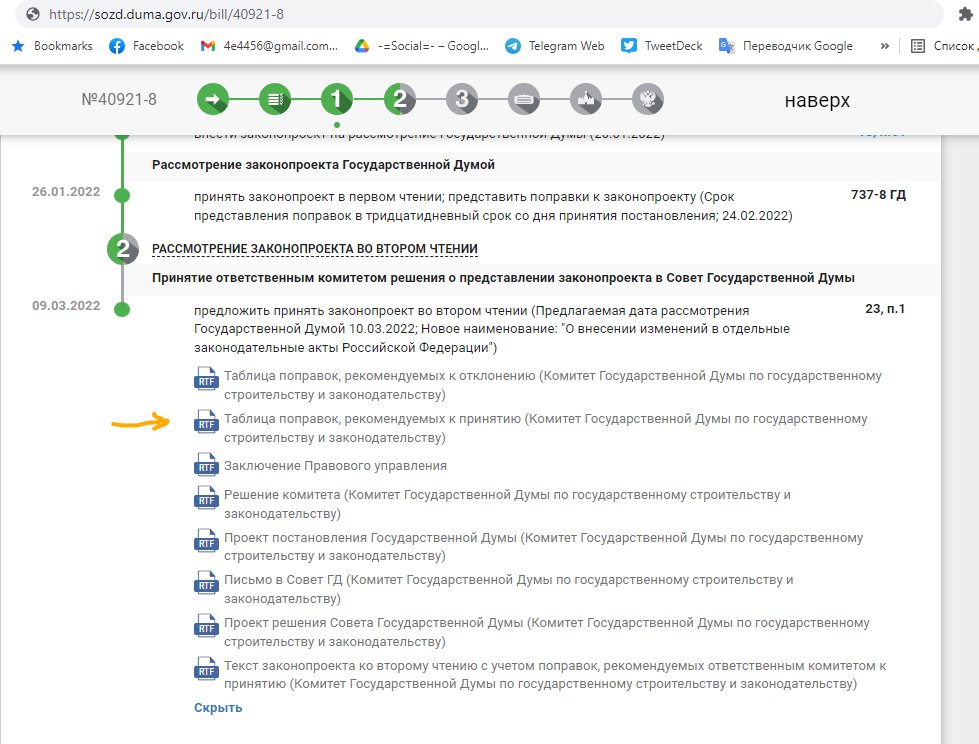
Task: Click the Google Drive triangle icon
Action: [x=362, y=46]
